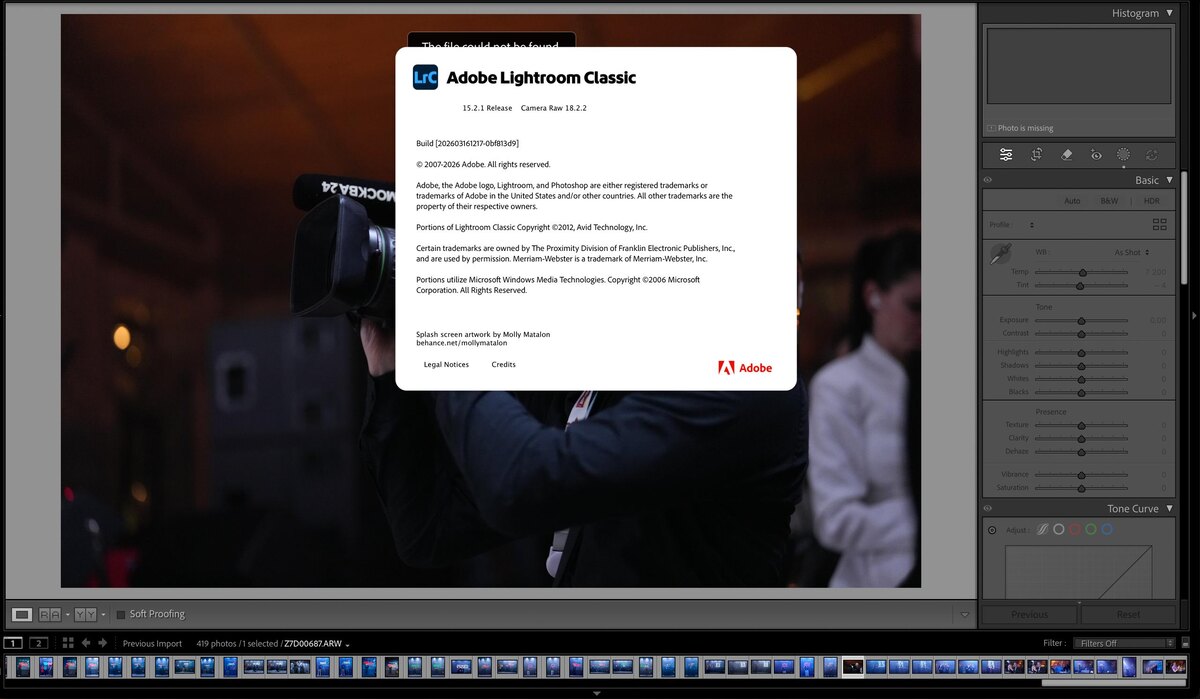Click the LrC logo in About dialog
The height and width of the screenshot is (699, 1200).
click(x=425, y=77)
